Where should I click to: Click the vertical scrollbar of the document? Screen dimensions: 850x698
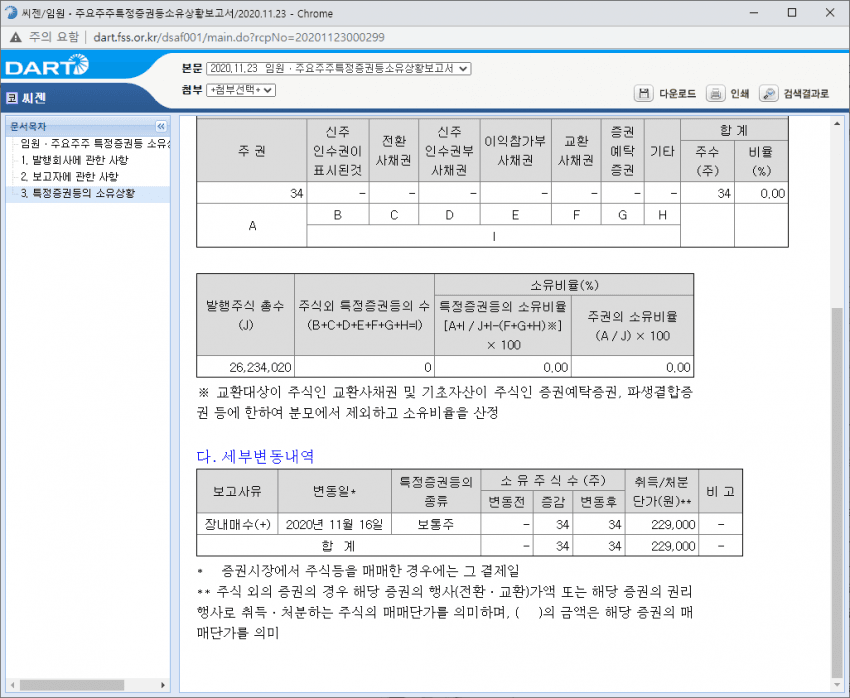836,450
